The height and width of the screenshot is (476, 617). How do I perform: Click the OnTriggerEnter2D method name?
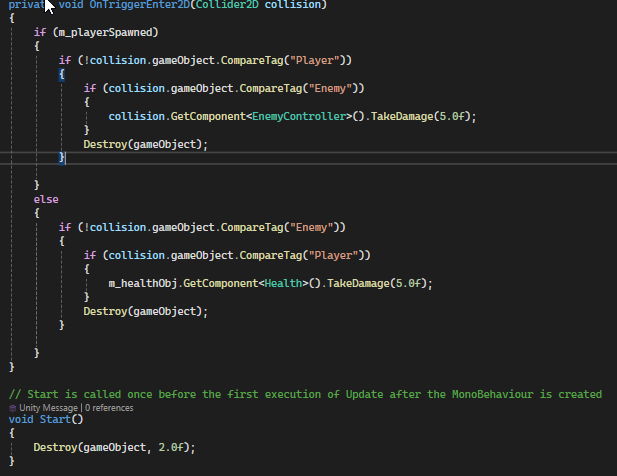pos(140,5)
